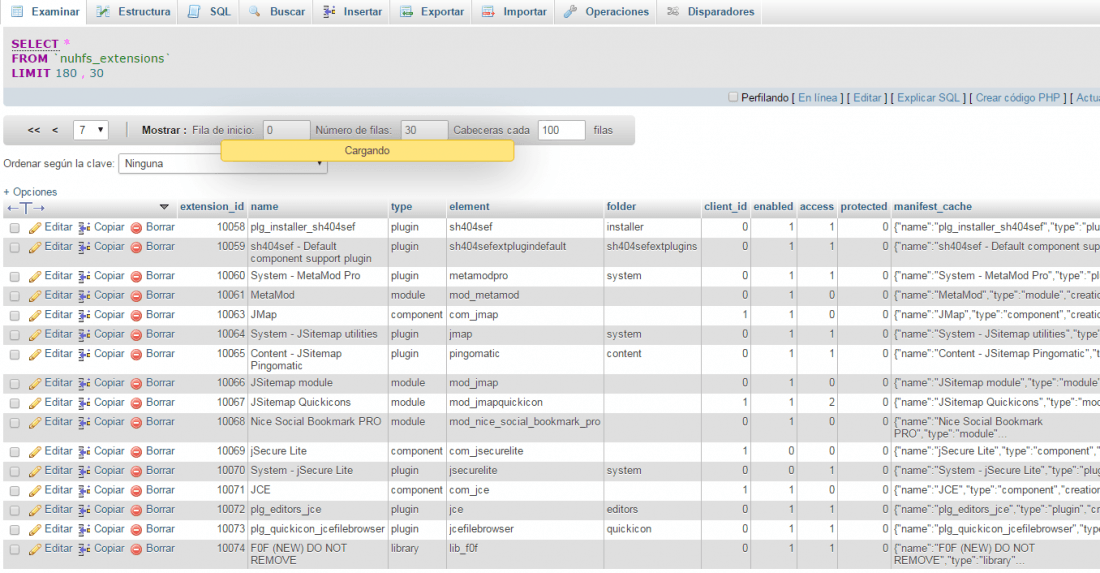Click delete icon for row 10074
1100x573 pixels.
click(137, 550)
